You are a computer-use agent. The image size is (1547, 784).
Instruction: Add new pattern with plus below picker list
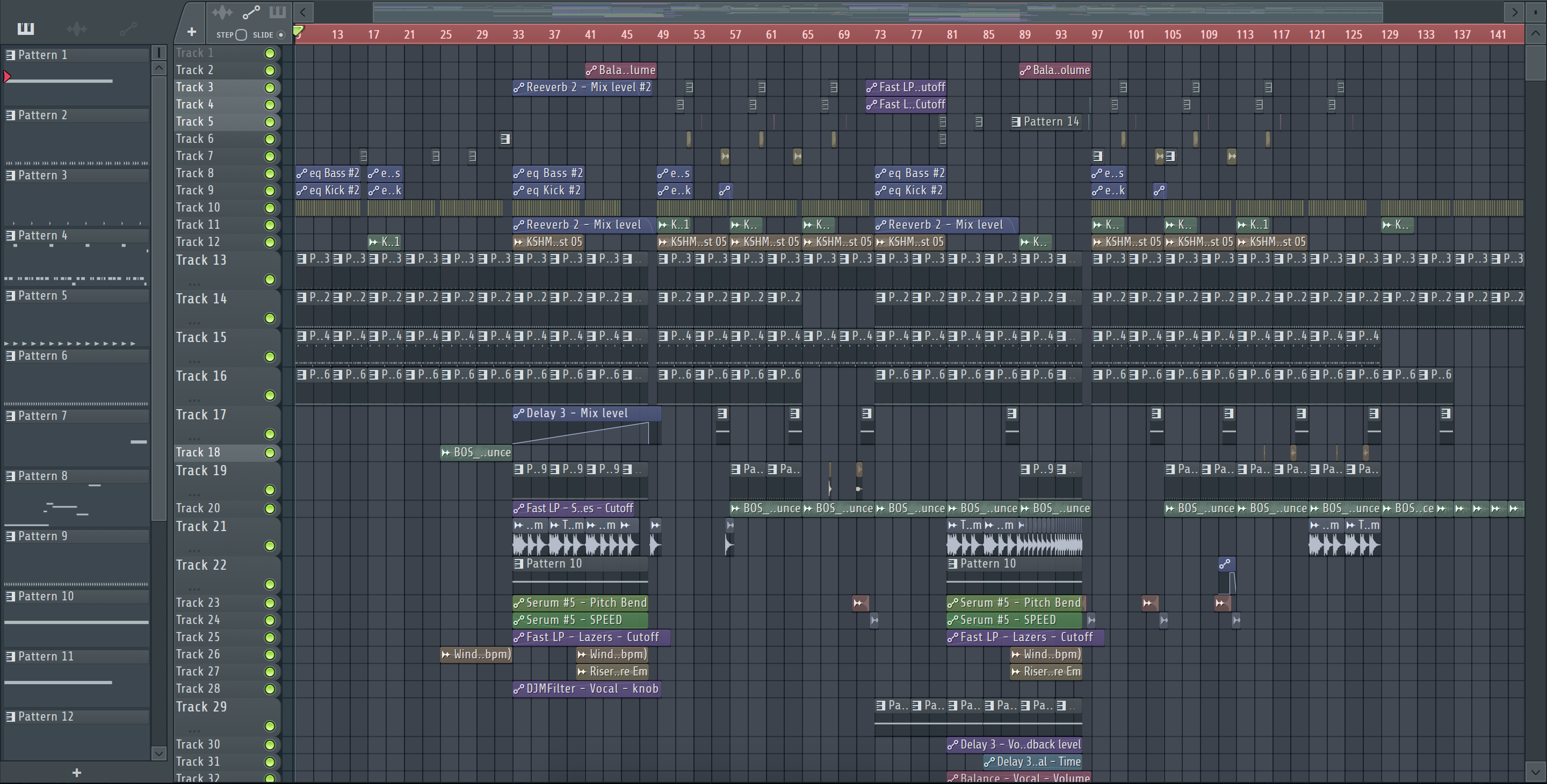(76, 773)
